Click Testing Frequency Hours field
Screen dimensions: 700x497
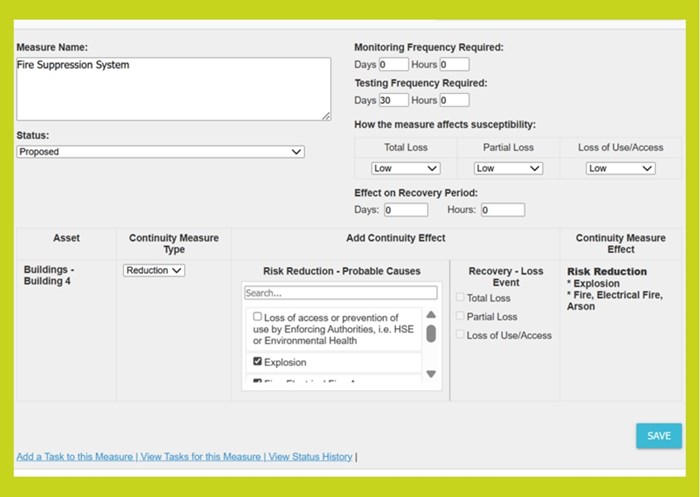pyautogui.click(x=454, y=100)
